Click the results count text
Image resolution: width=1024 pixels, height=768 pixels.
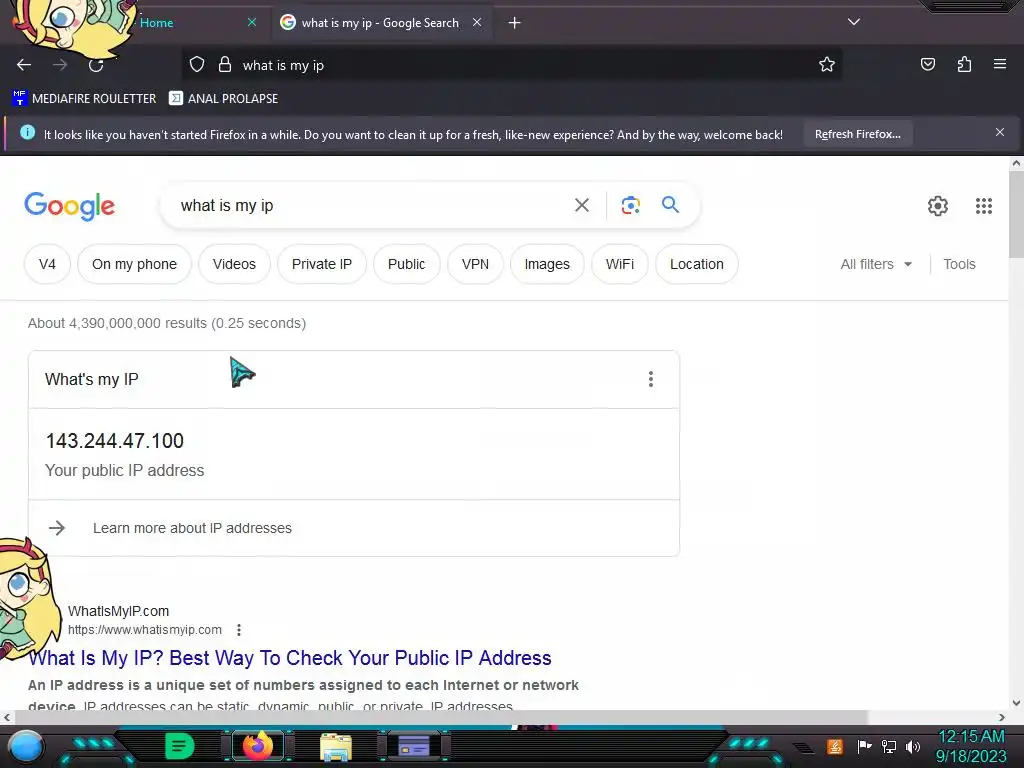coord(167,323)
